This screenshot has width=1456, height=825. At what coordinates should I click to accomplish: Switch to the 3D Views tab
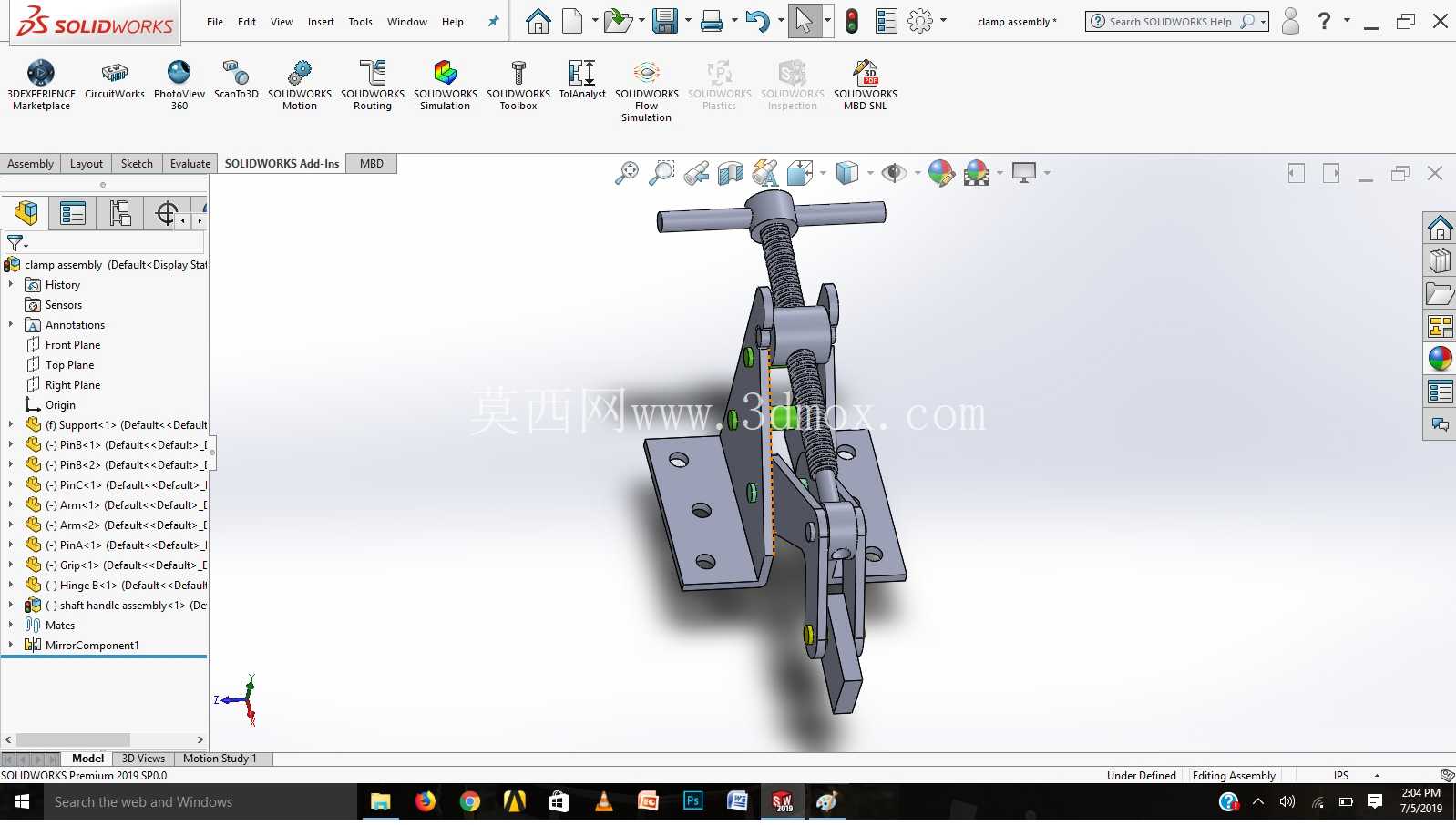click(143, 759)
